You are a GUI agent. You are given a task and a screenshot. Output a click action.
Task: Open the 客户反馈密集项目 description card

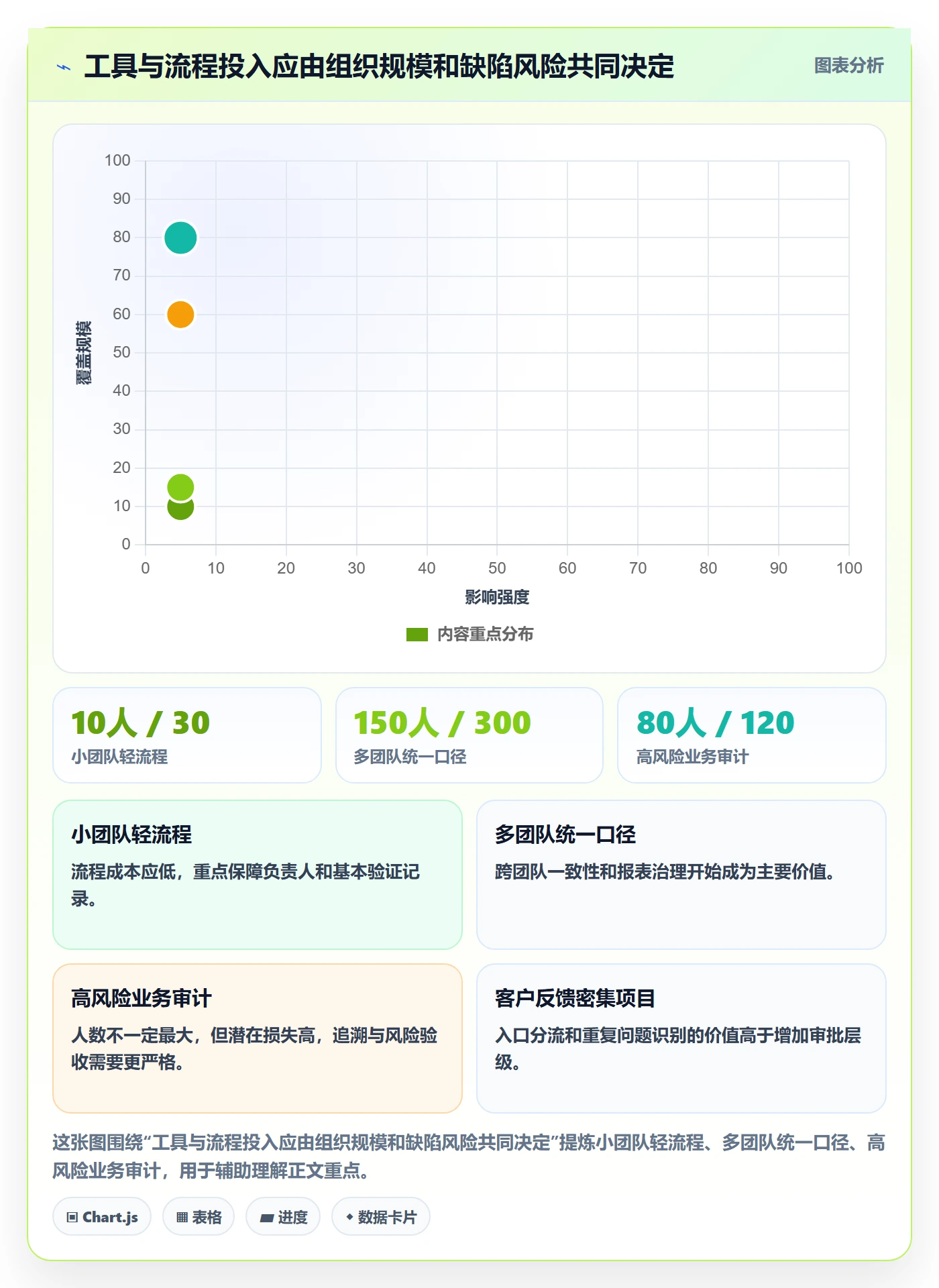point(681,1038)
